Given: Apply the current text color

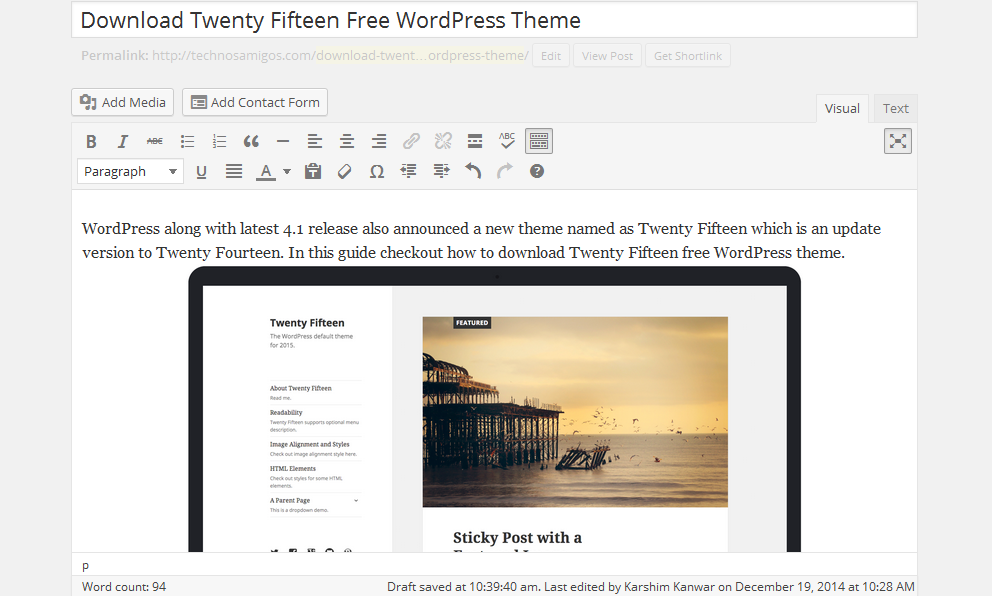Looking at the screenshot, I should tap(266, 171).
